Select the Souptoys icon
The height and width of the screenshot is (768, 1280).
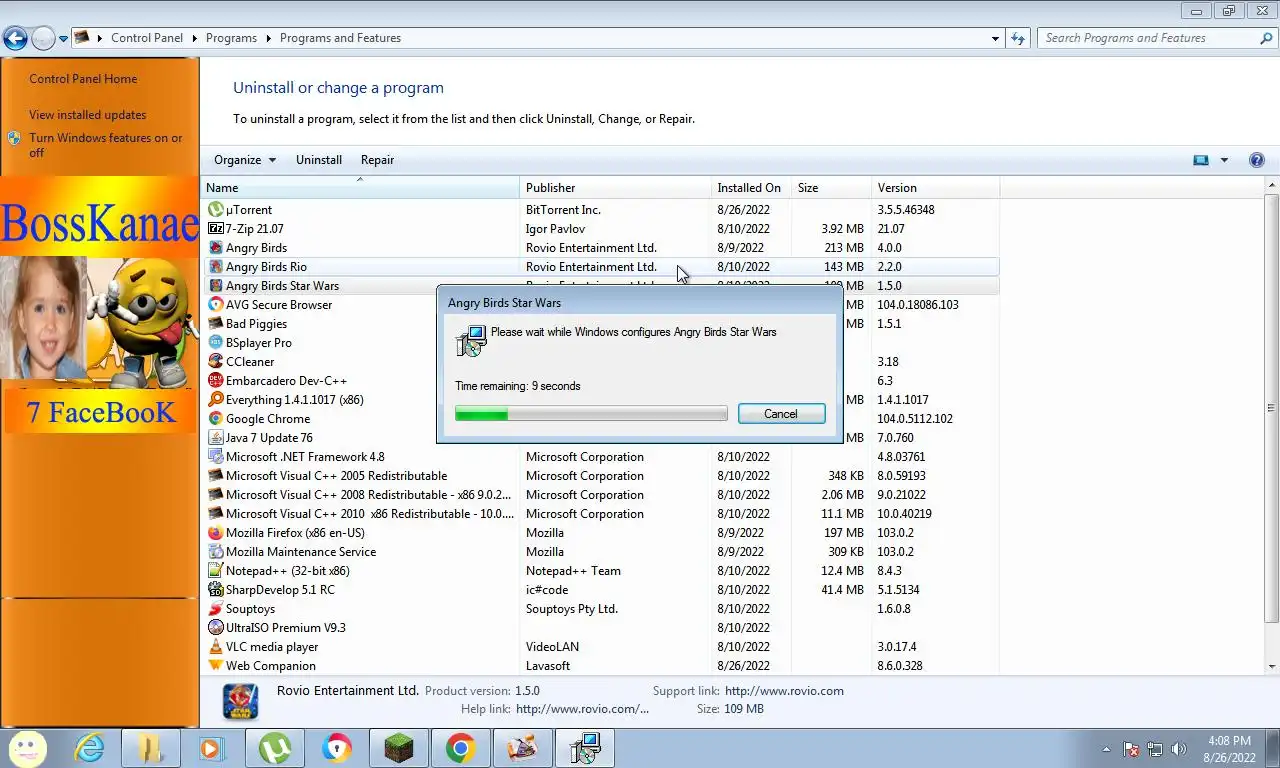tap(216, 609)
